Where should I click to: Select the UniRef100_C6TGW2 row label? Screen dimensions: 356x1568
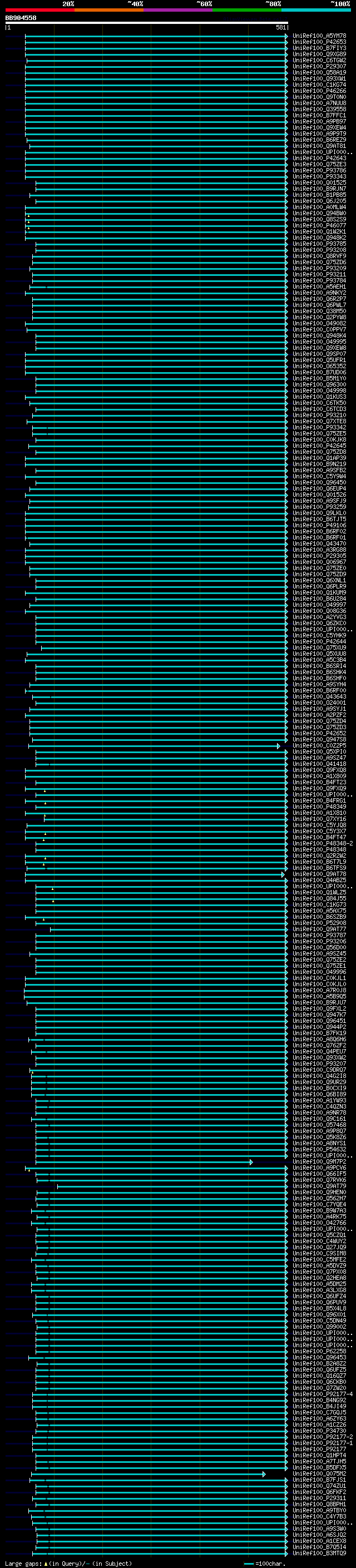[x=319, y=60]
